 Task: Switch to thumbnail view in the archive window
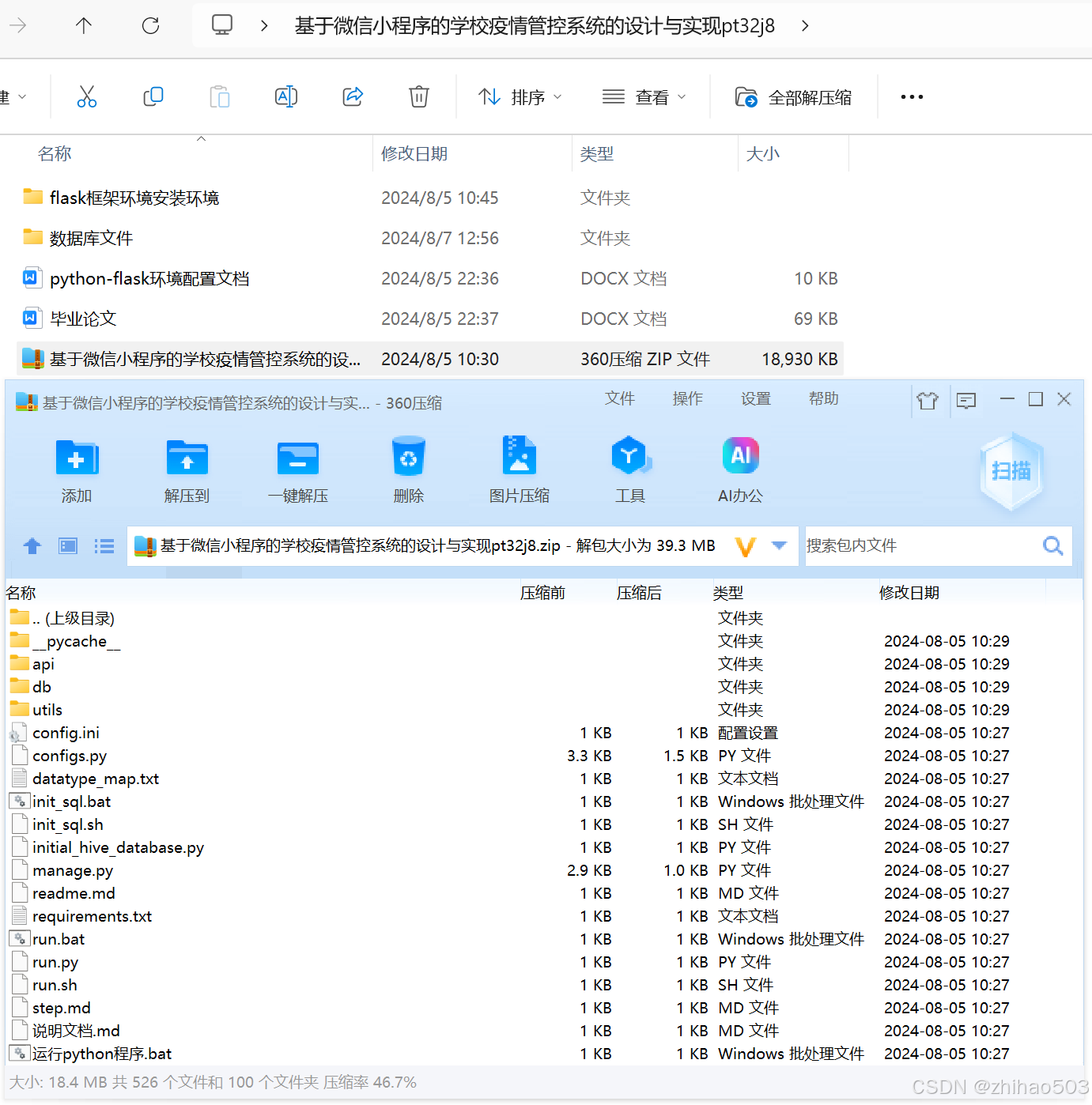pyautogui.click(x=67, y=545)
